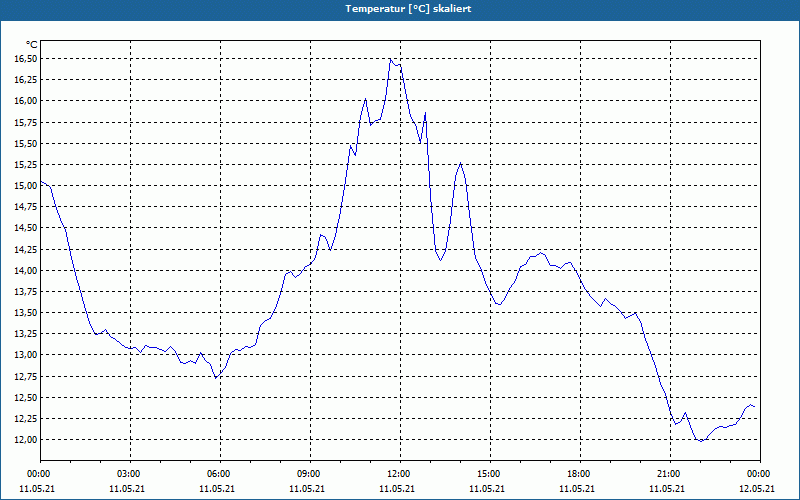Click the 12,75 y-axis value

26,377
